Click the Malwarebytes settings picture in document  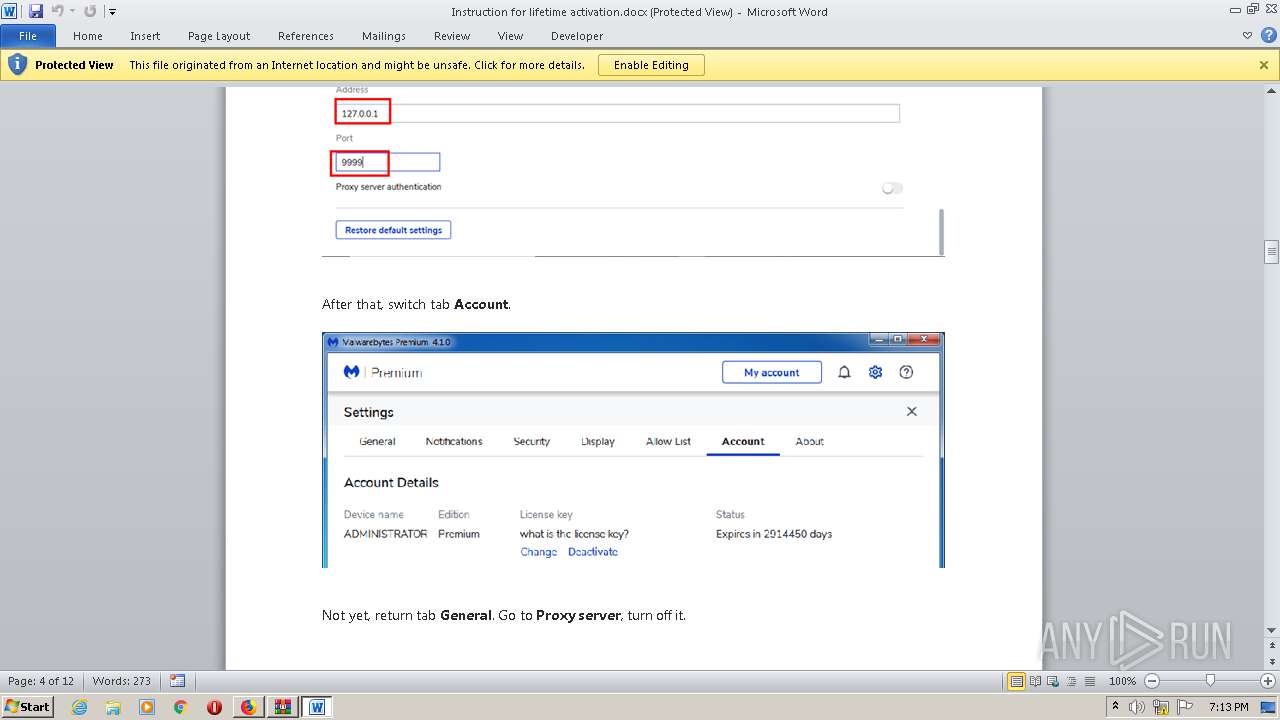633,450
